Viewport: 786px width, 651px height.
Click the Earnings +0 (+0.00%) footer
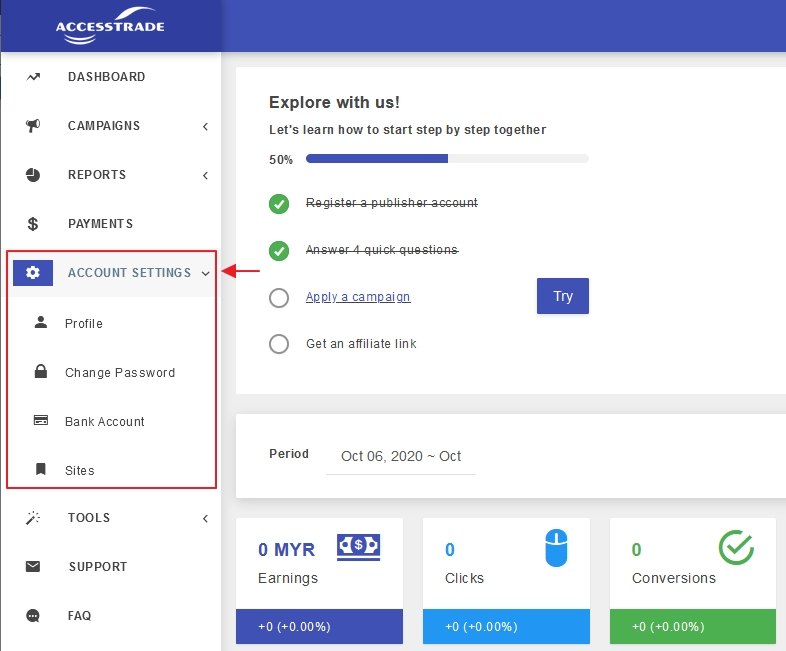(x=319, y=626)
